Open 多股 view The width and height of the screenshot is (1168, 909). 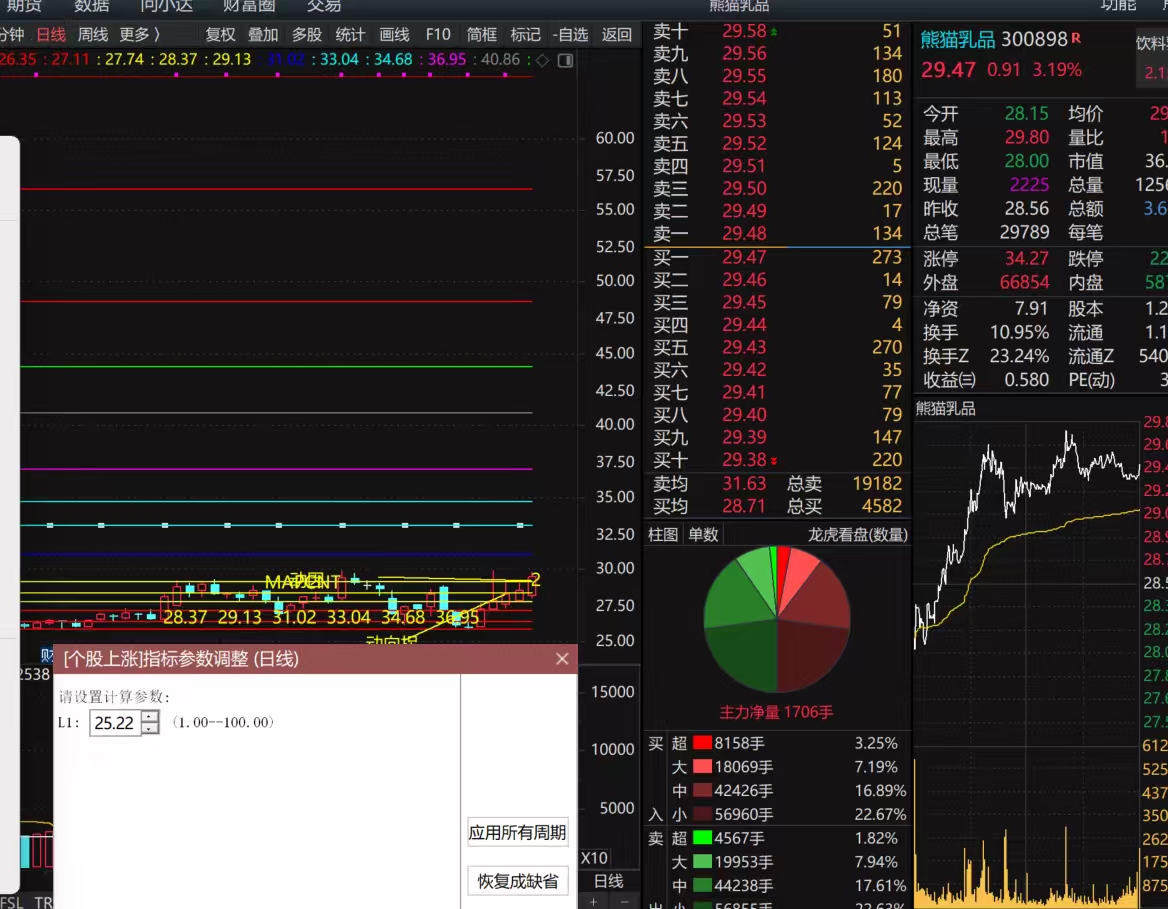point(306,34)
